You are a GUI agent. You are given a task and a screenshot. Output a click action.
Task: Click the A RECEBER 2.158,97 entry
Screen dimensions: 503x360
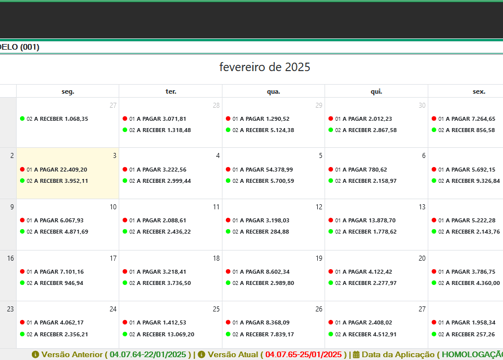[362, 181]
